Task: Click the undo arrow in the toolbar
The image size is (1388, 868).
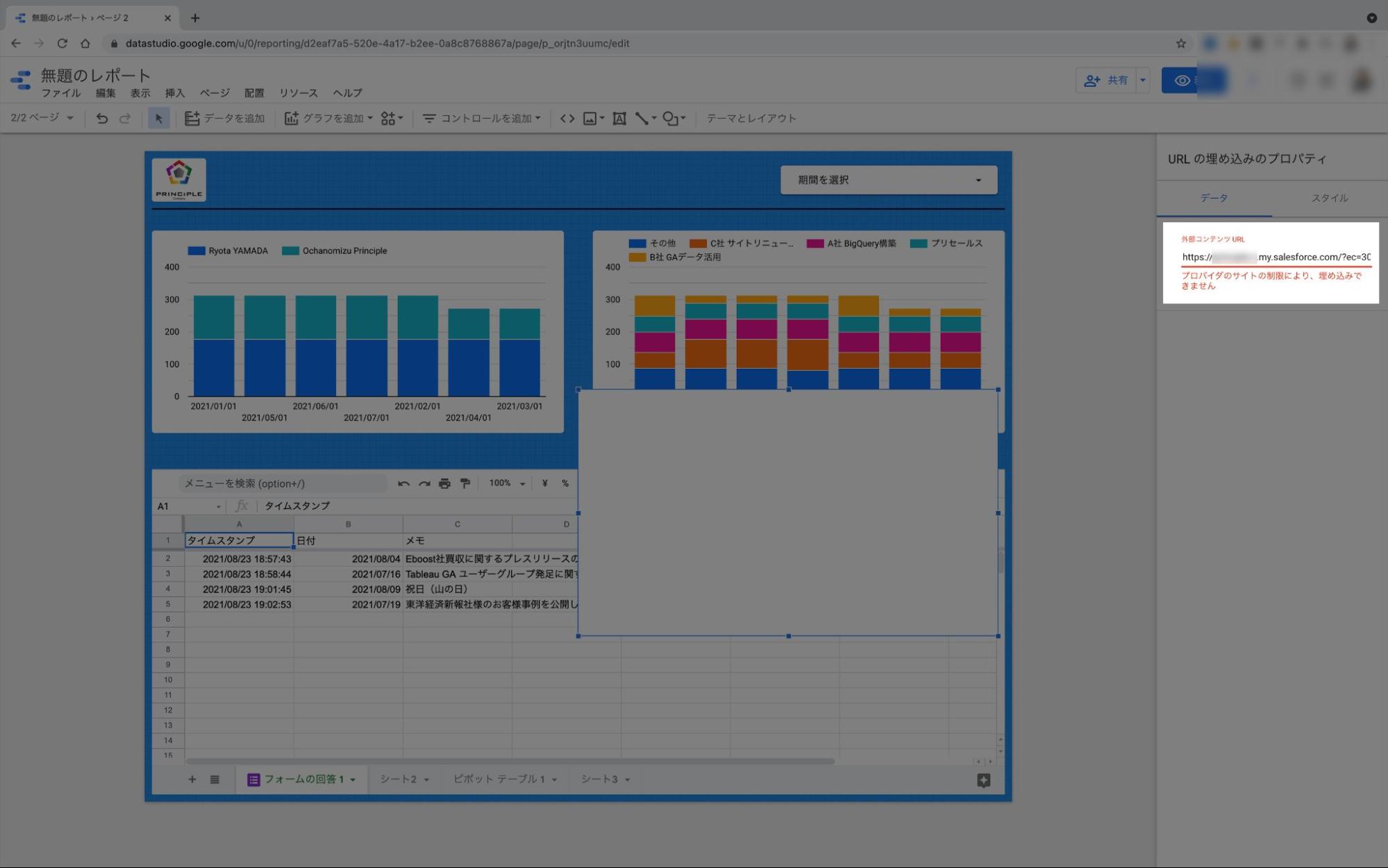Action: tap(102, 119)
